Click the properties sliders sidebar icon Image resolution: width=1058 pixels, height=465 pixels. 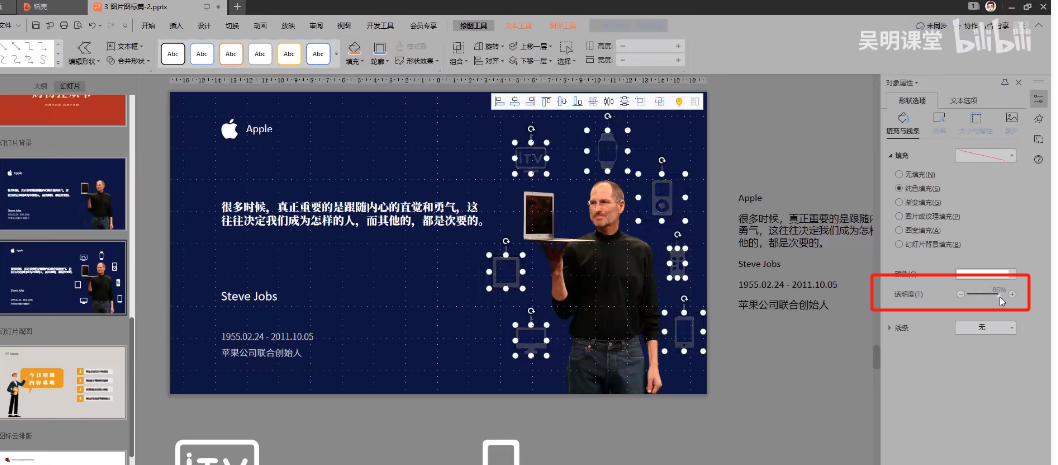click(1038, 99)
